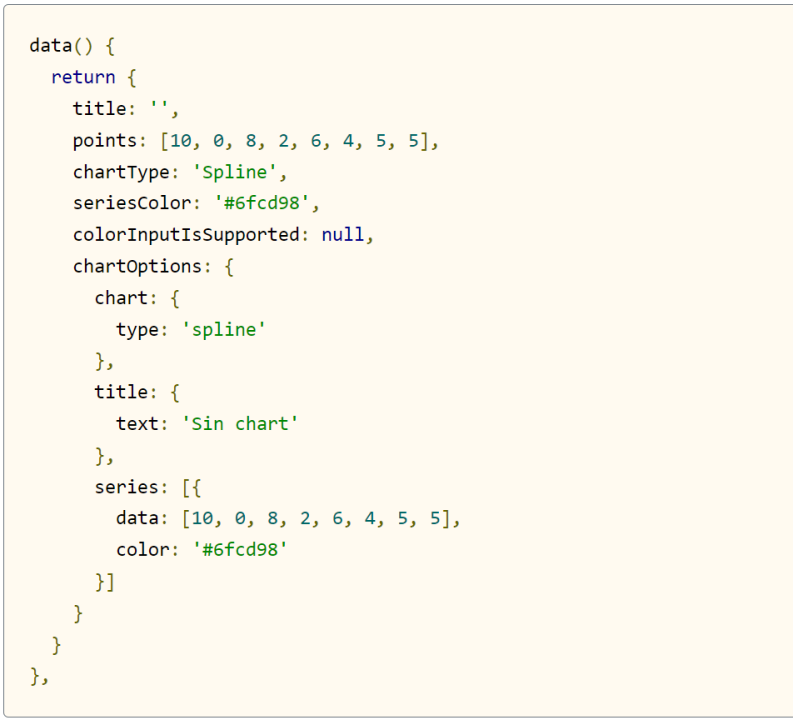This screenshot has width=793, height=720.
Task: Click the top-level "title: ''" line
Action: (126, 109)
